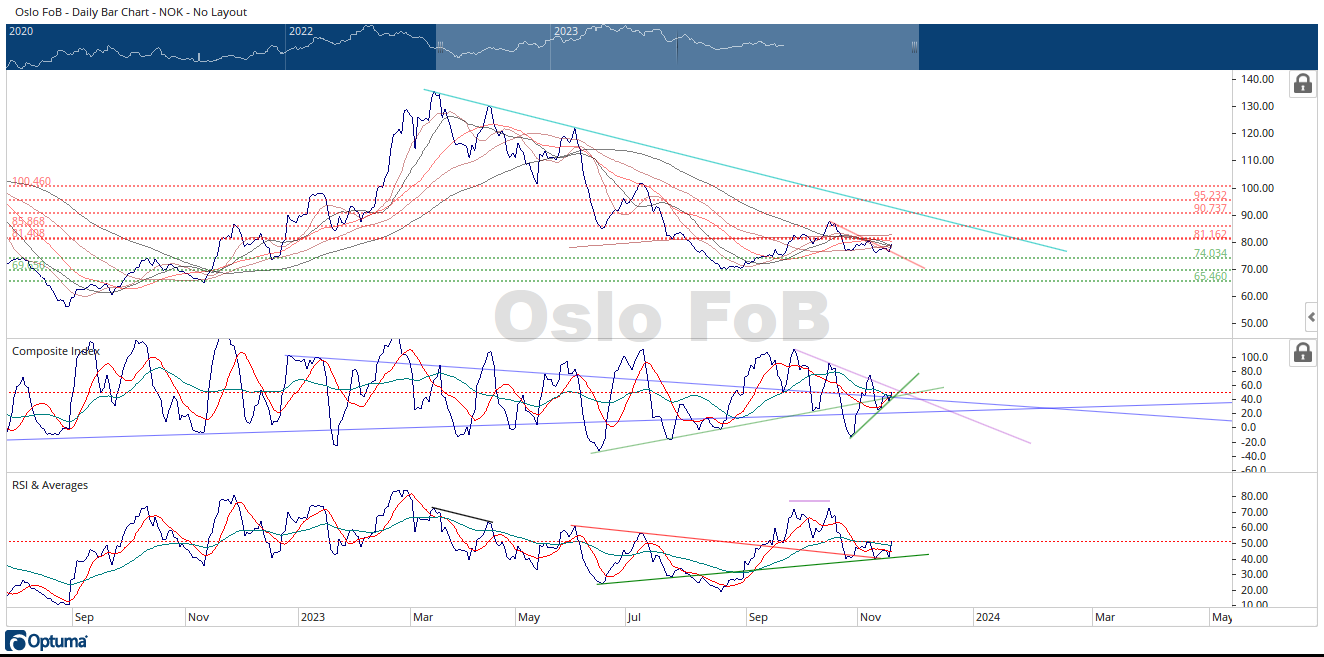1324x657 pixels.
Task: Click the 'Jul' label on the date axis
Action: coord(633,617)
